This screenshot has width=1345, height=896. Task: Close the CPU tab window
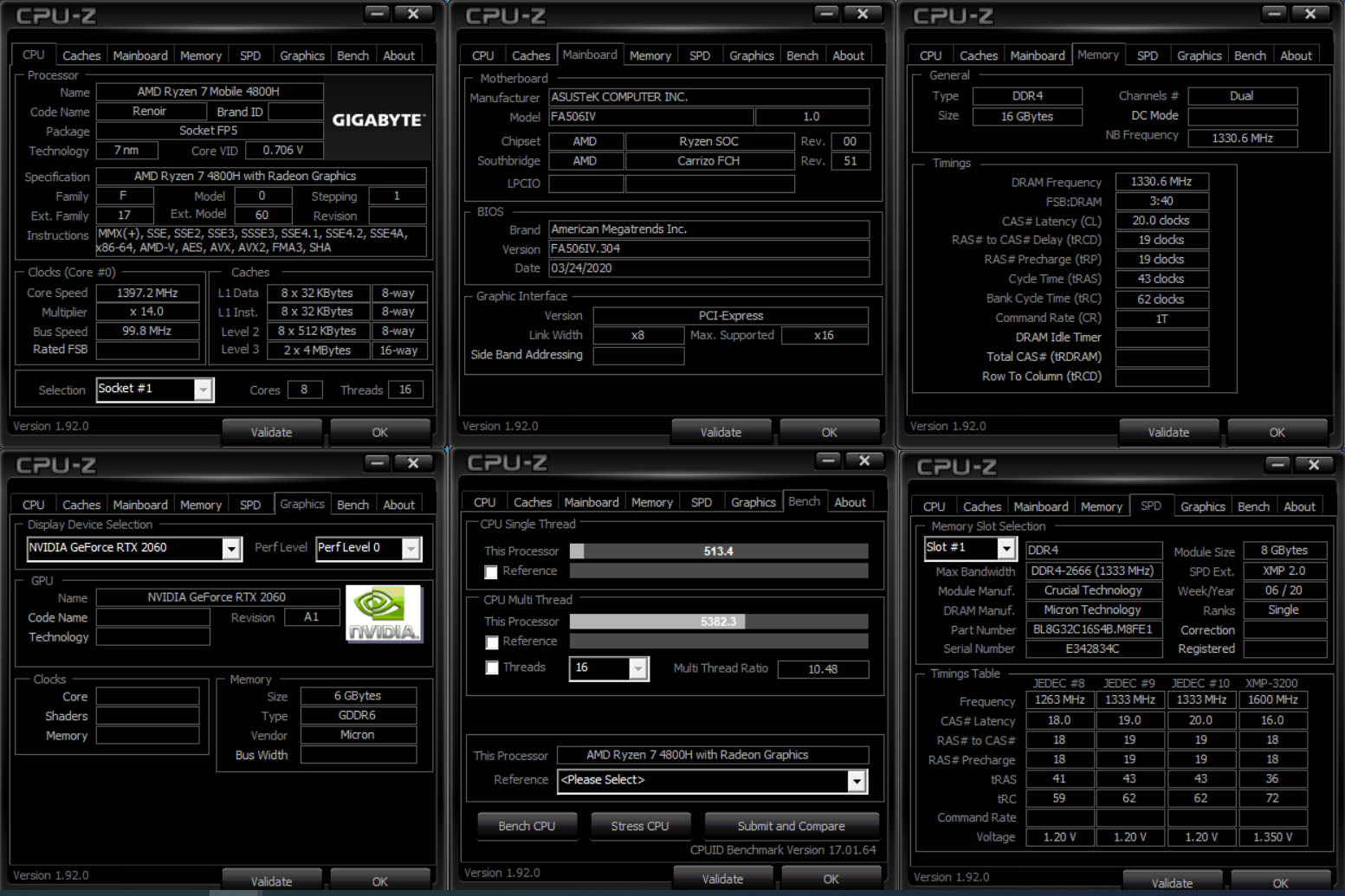click(413, 13)
